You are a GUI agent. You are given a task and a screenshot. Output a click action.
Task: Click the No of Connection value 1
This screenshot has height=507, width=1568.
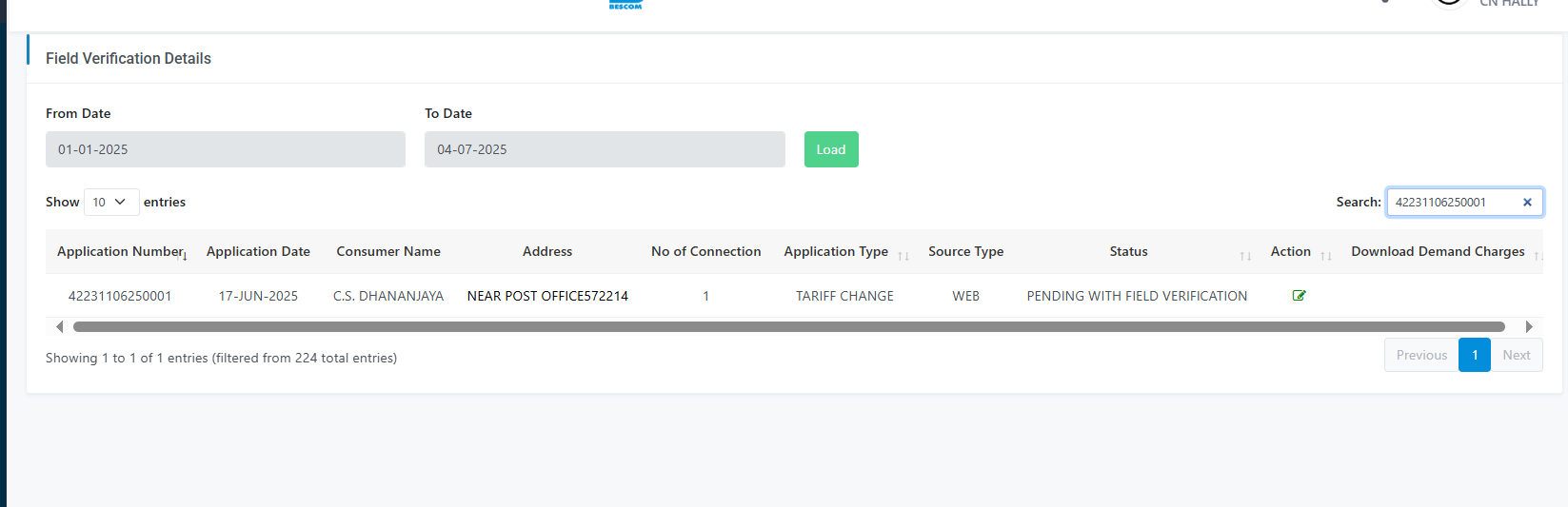(706, 297)
